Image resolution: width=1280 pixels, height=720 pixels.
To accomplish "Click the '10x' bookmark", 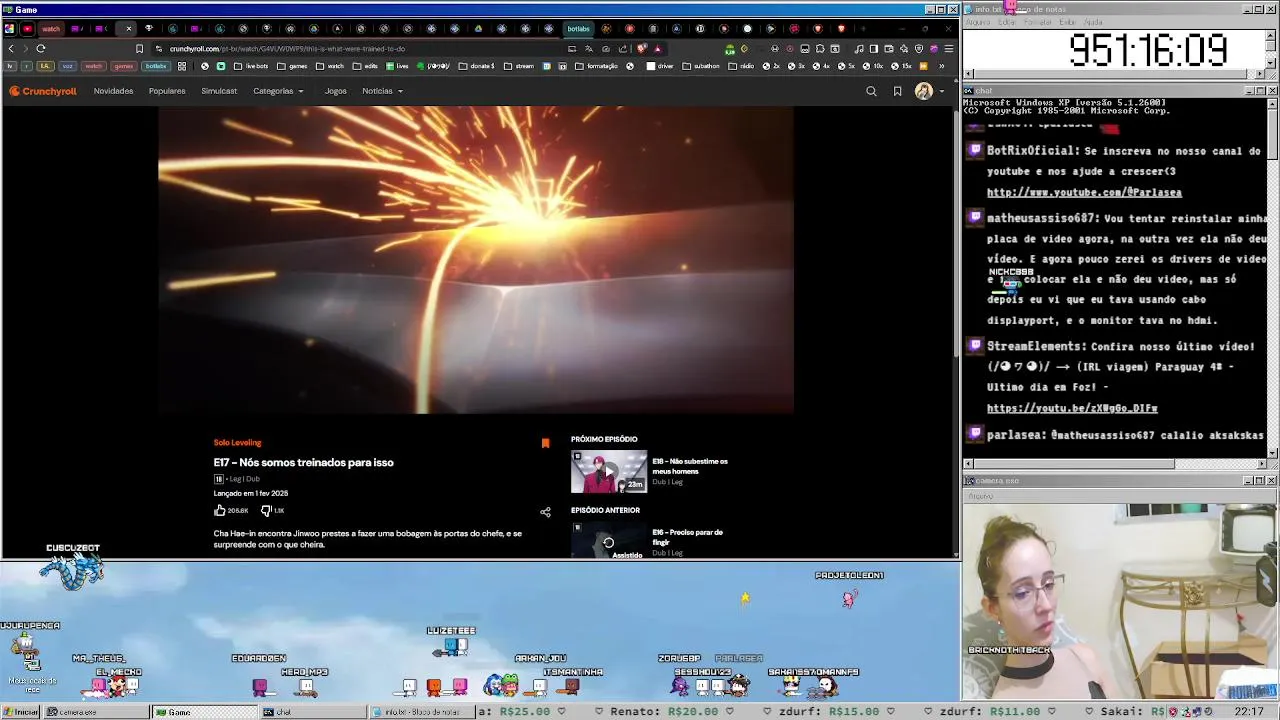I will [874, 66].
